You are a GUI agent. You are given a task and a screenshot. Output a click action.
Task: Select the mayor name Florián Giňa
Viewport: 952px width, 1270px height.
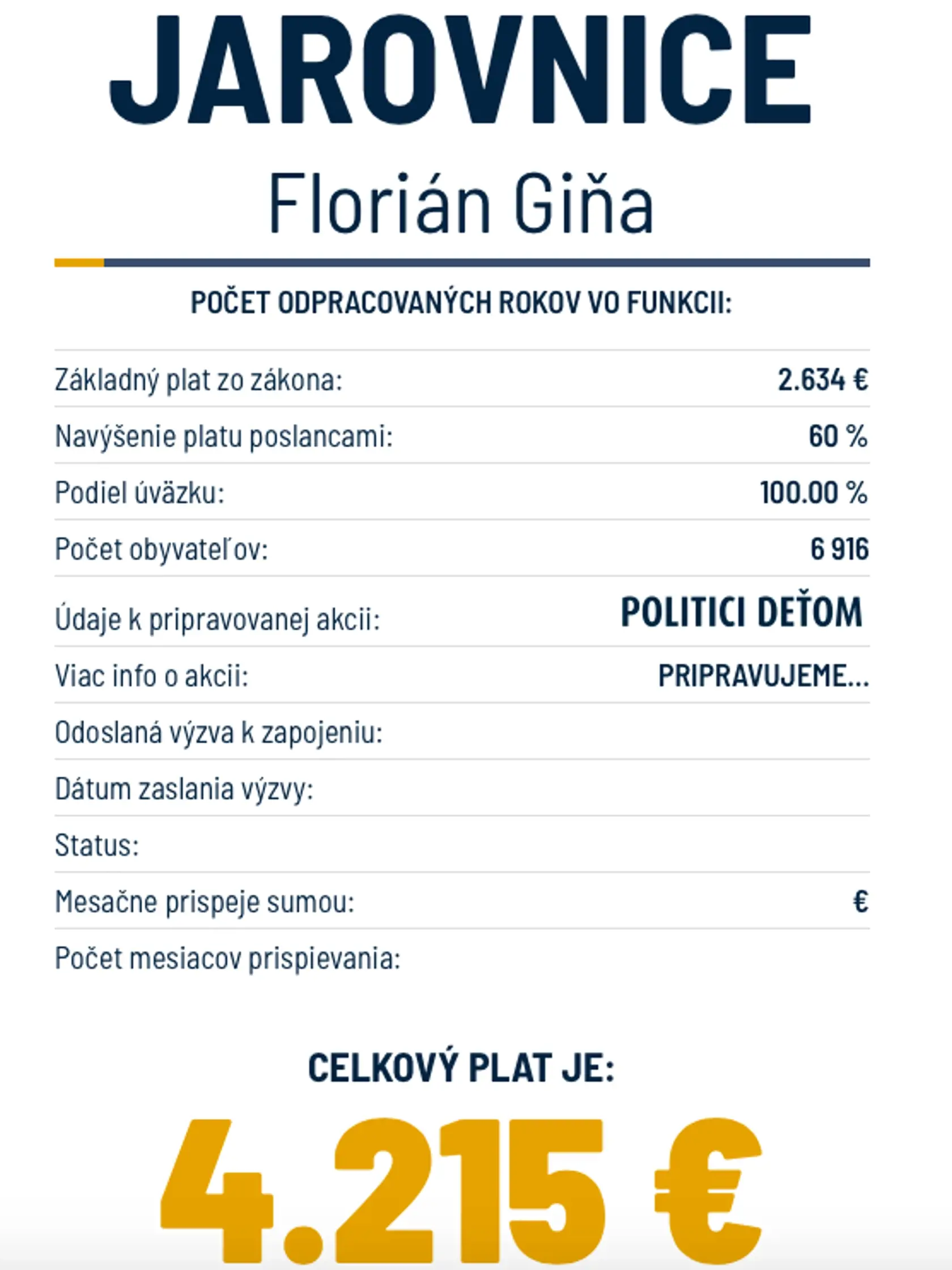coord(461,202)
